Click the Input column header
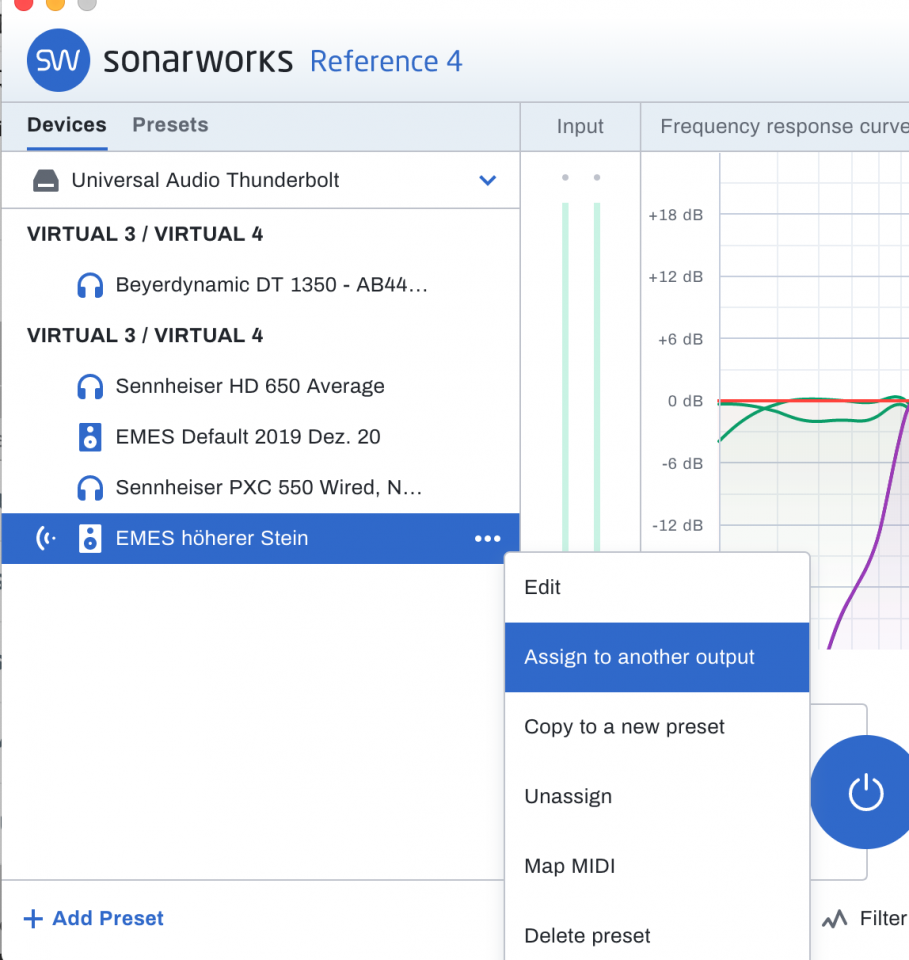Screen dimensions: 909x960 (x=580, y=127)
